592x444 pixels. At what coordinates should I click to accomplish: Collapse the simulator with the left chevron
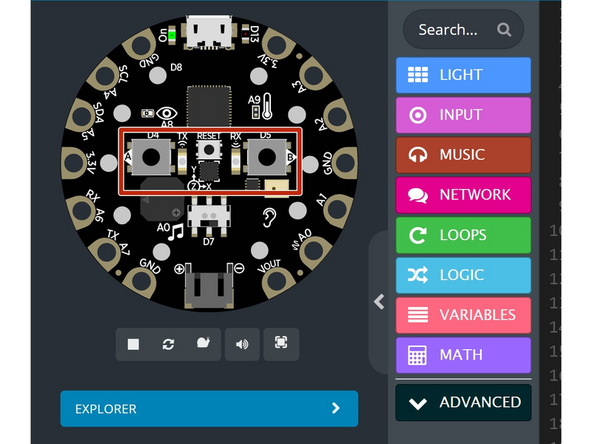[x=379, y=302]
